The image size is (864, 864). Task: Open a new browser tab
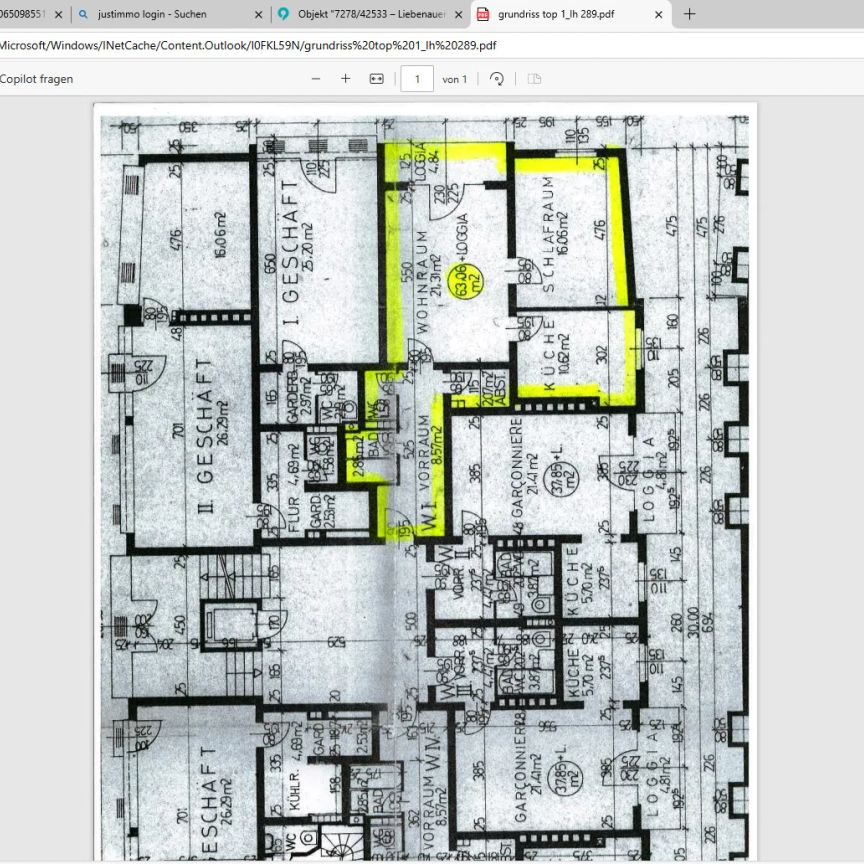(x=689, y=14)
